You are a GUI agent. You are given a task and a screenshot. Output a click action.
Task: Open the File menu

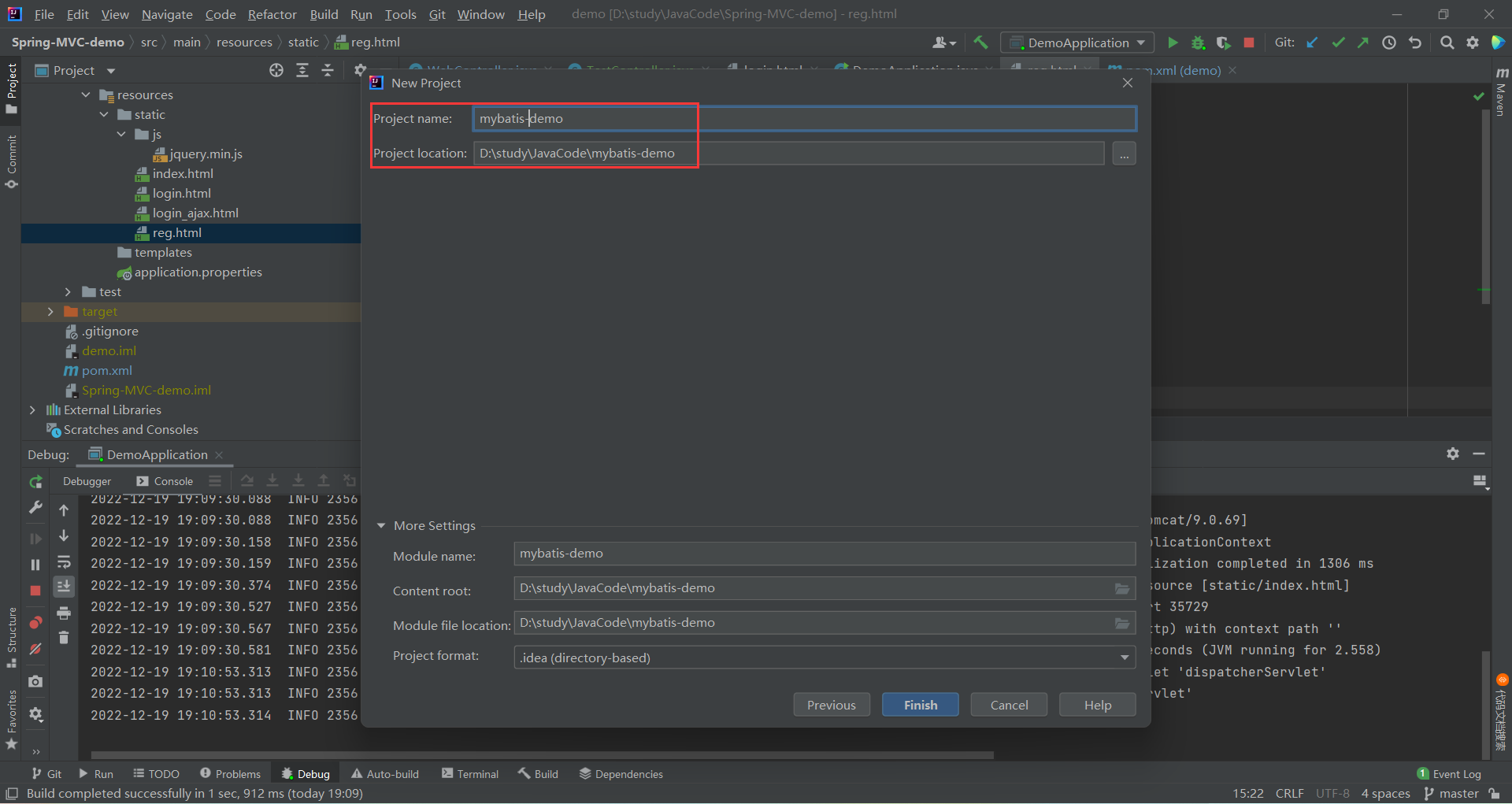(x=44, y=14)
